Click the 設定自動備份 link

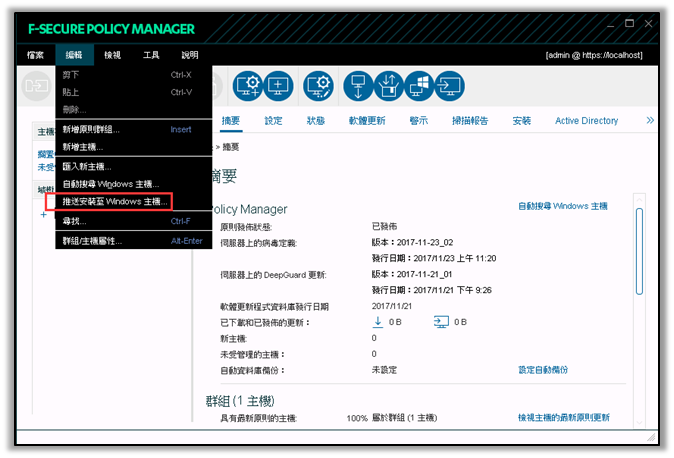coord(543,370)
